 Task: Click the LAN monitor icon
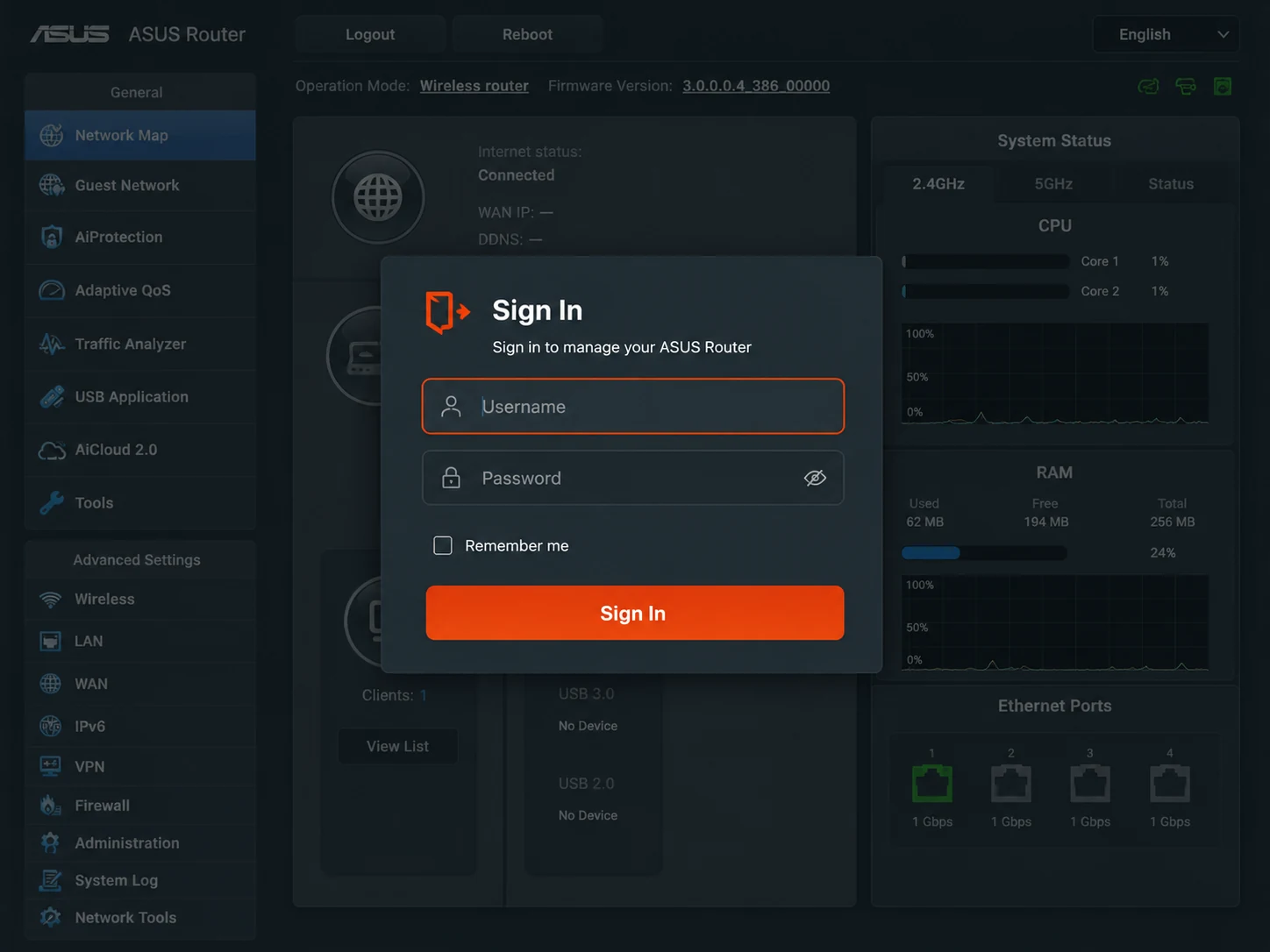pyautogui.click(x=51, y=641)
